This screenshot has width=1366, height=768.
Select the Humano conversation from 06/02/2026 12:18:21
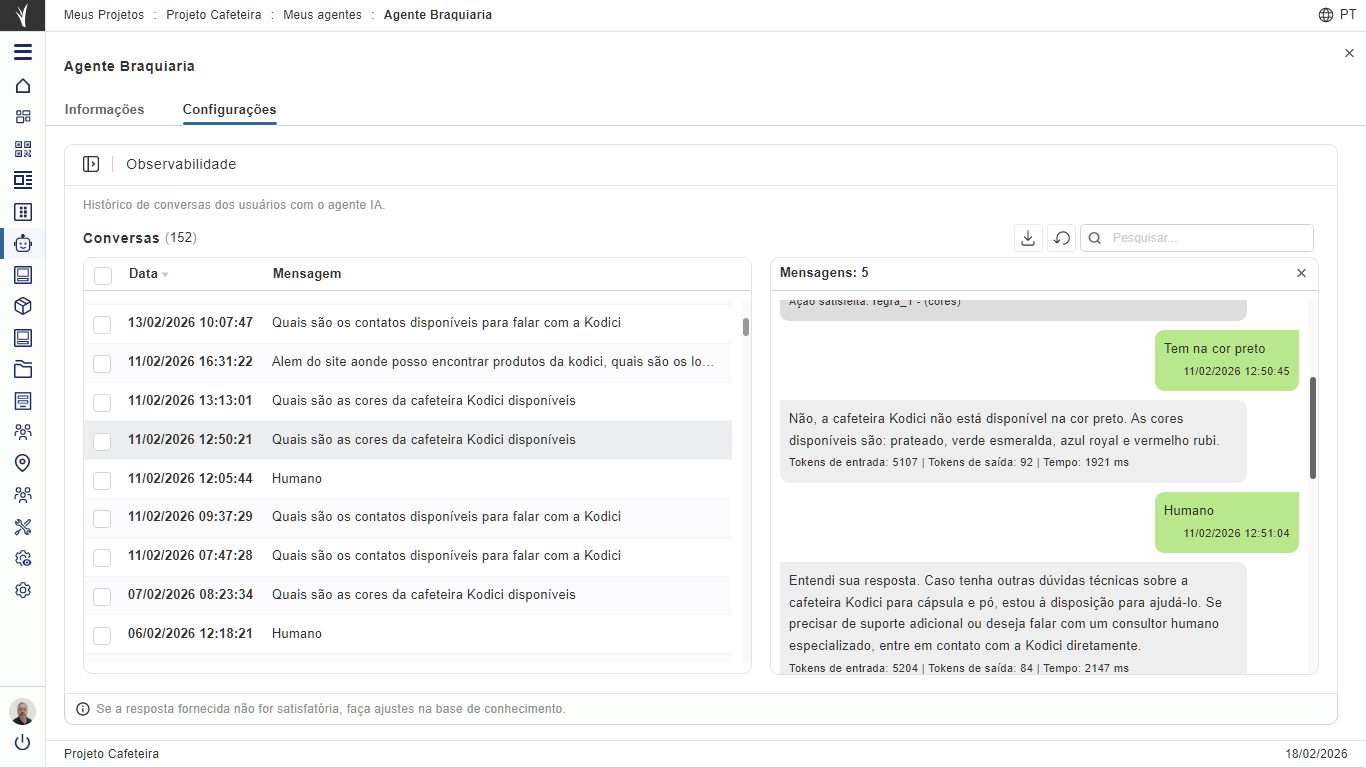(x=408, y=634)
